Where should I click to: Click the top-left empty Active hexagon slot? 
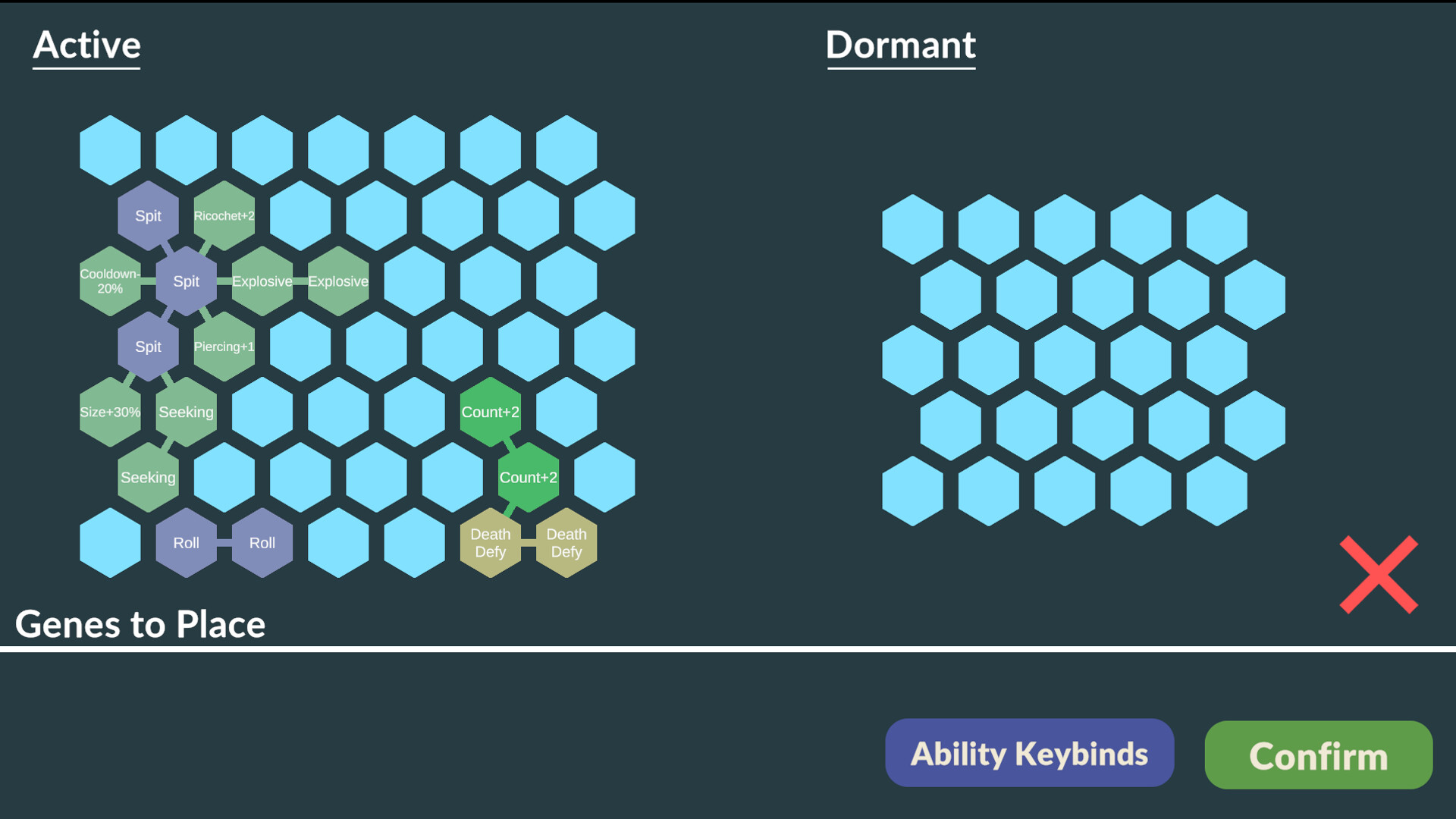click(110, 150)
